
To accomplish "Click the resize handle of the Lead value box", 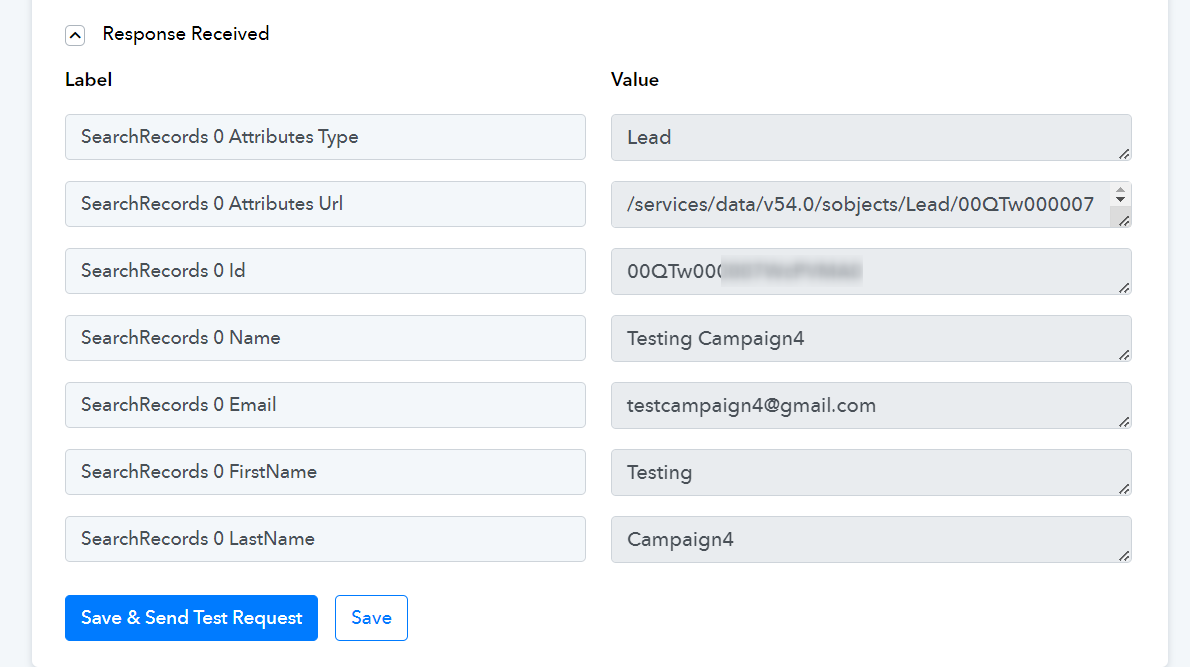I will click(1124, 154).
